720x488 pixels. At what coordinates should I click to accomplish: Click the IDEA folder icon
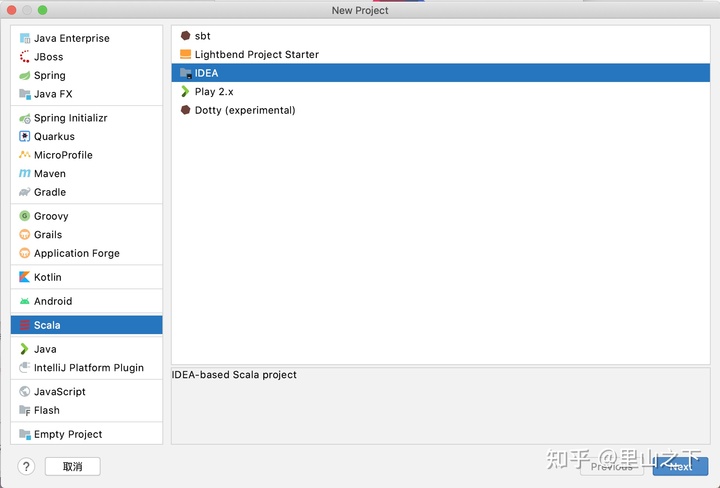point(186,73)
